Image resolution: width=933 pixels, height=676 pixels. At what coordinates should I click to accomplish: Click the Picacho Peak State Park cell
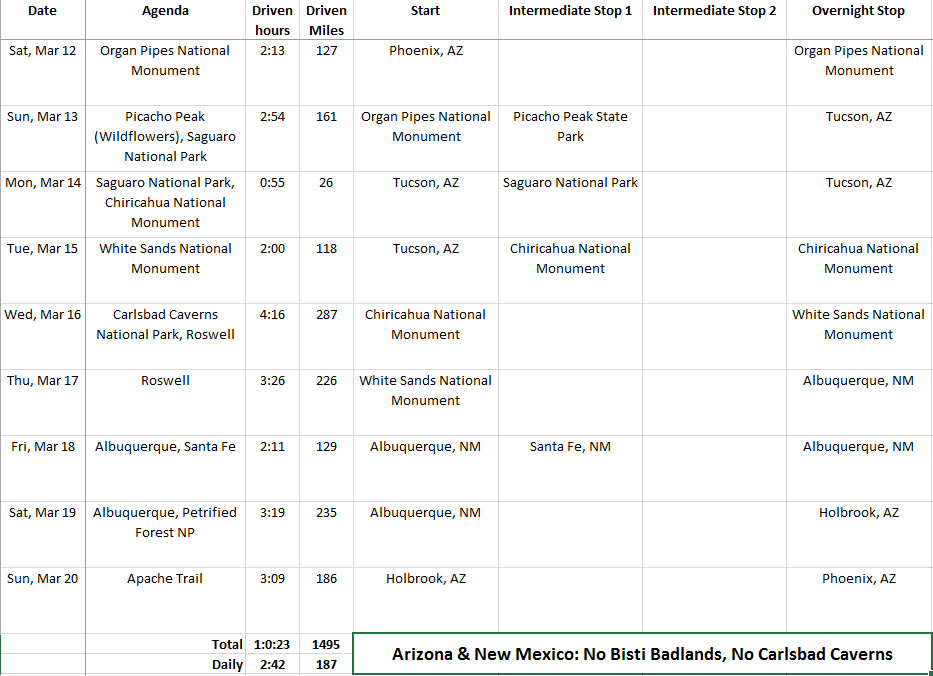(x=570, y=127)
